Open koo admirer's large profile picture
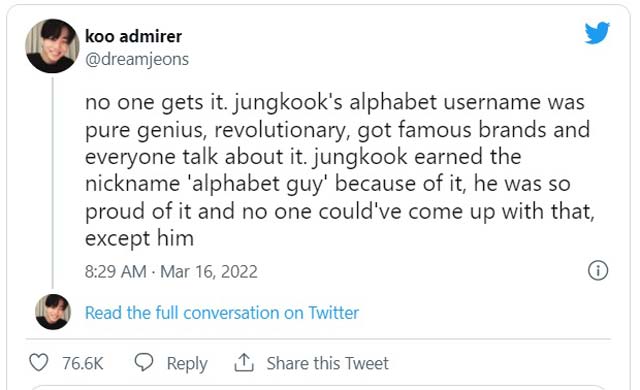640x390 pixels. click(x=52, y=46)
